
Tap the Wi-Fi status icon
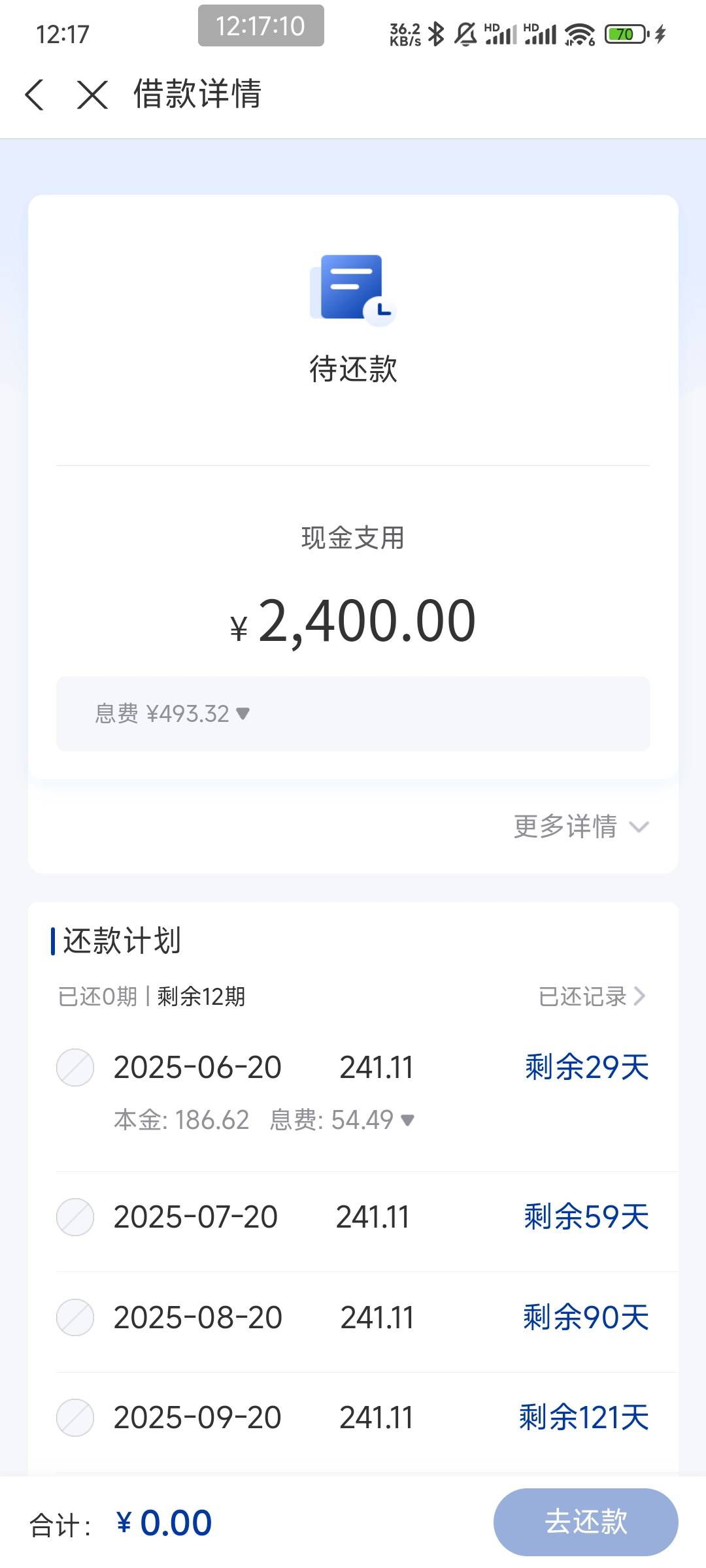coord(580,34)
